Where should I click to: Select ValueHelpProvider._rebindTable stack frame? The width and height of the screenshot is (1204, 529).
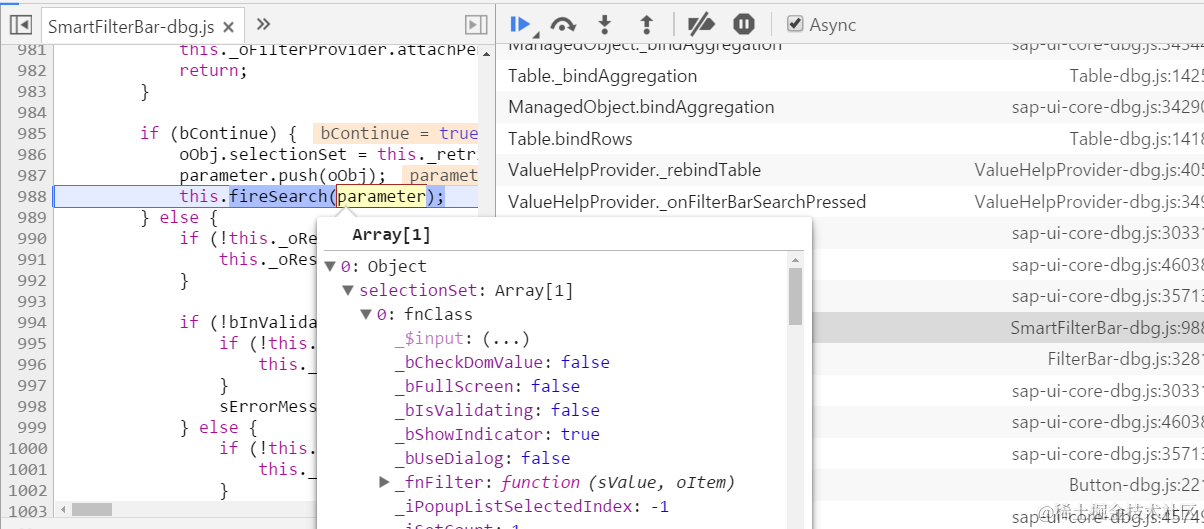coord(634,170)
